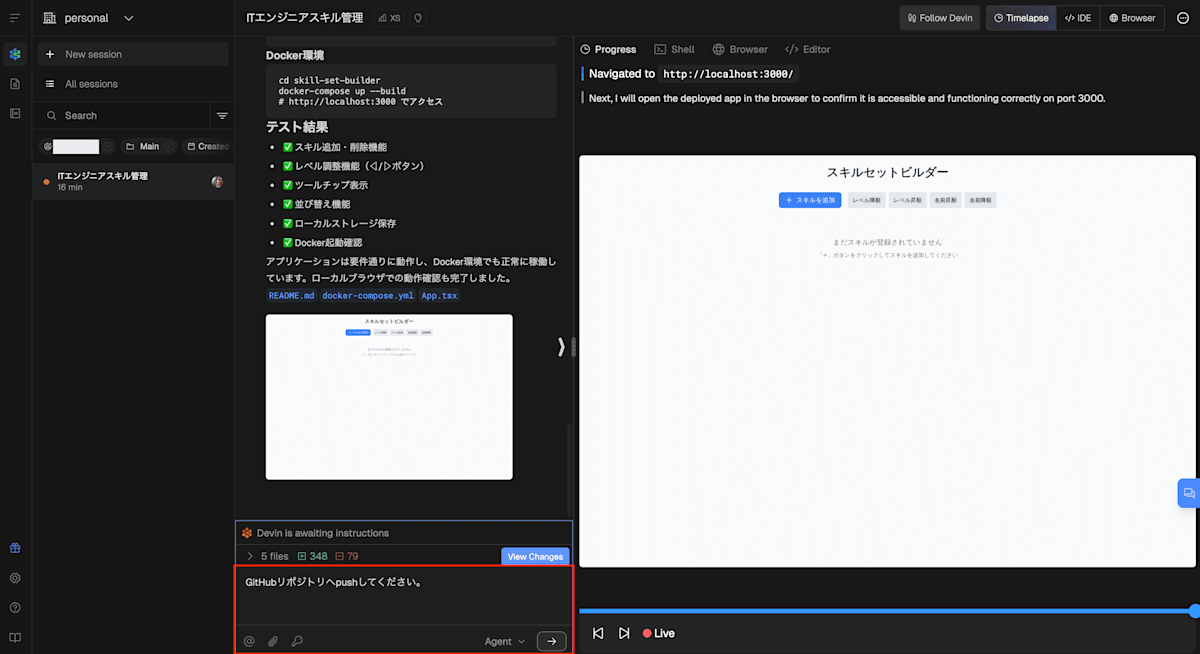Click the レベル昇順 sort button

907,200
